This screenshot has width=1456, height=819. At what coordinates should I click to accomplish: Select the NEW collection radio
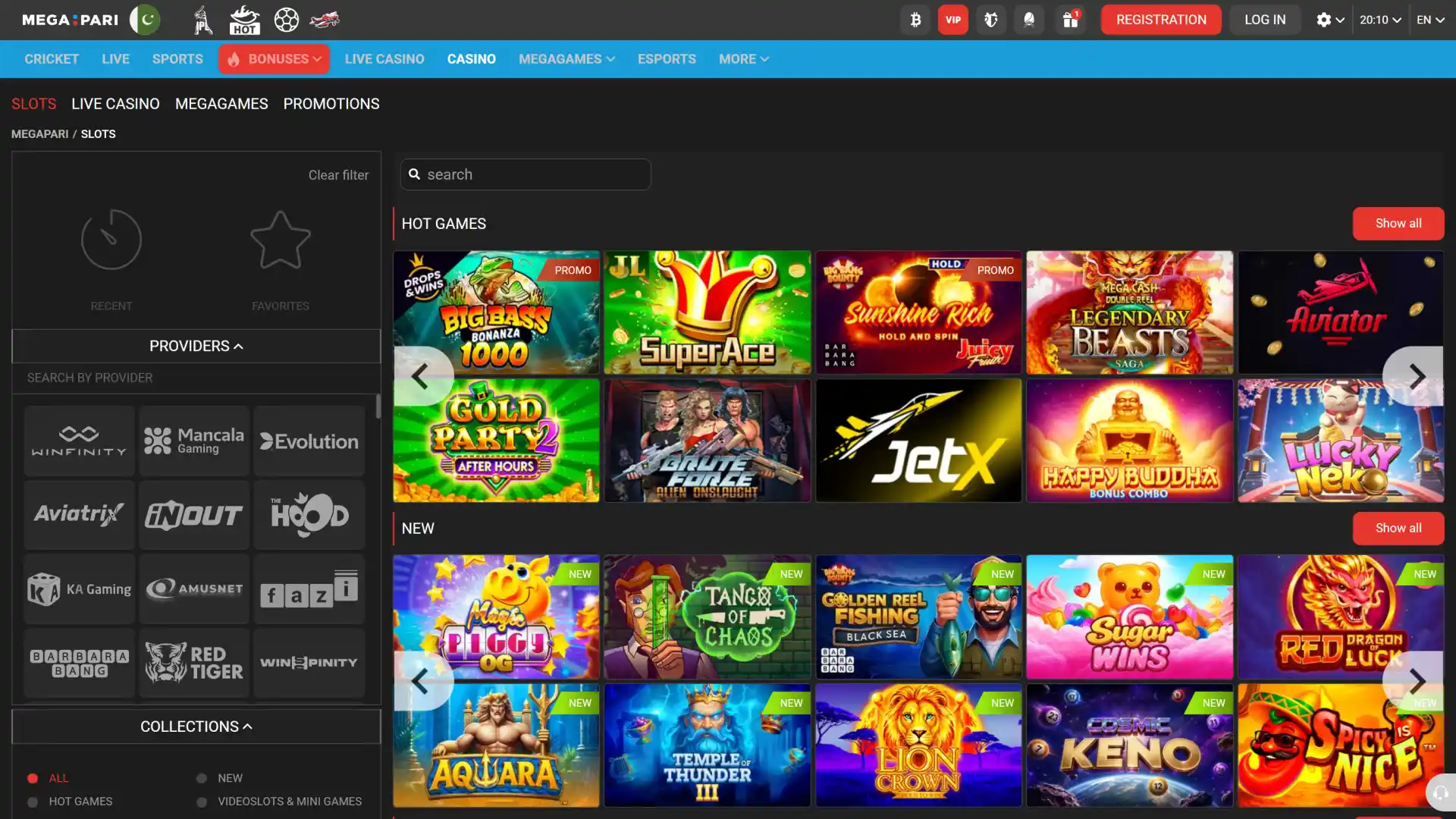click(202, 778)
